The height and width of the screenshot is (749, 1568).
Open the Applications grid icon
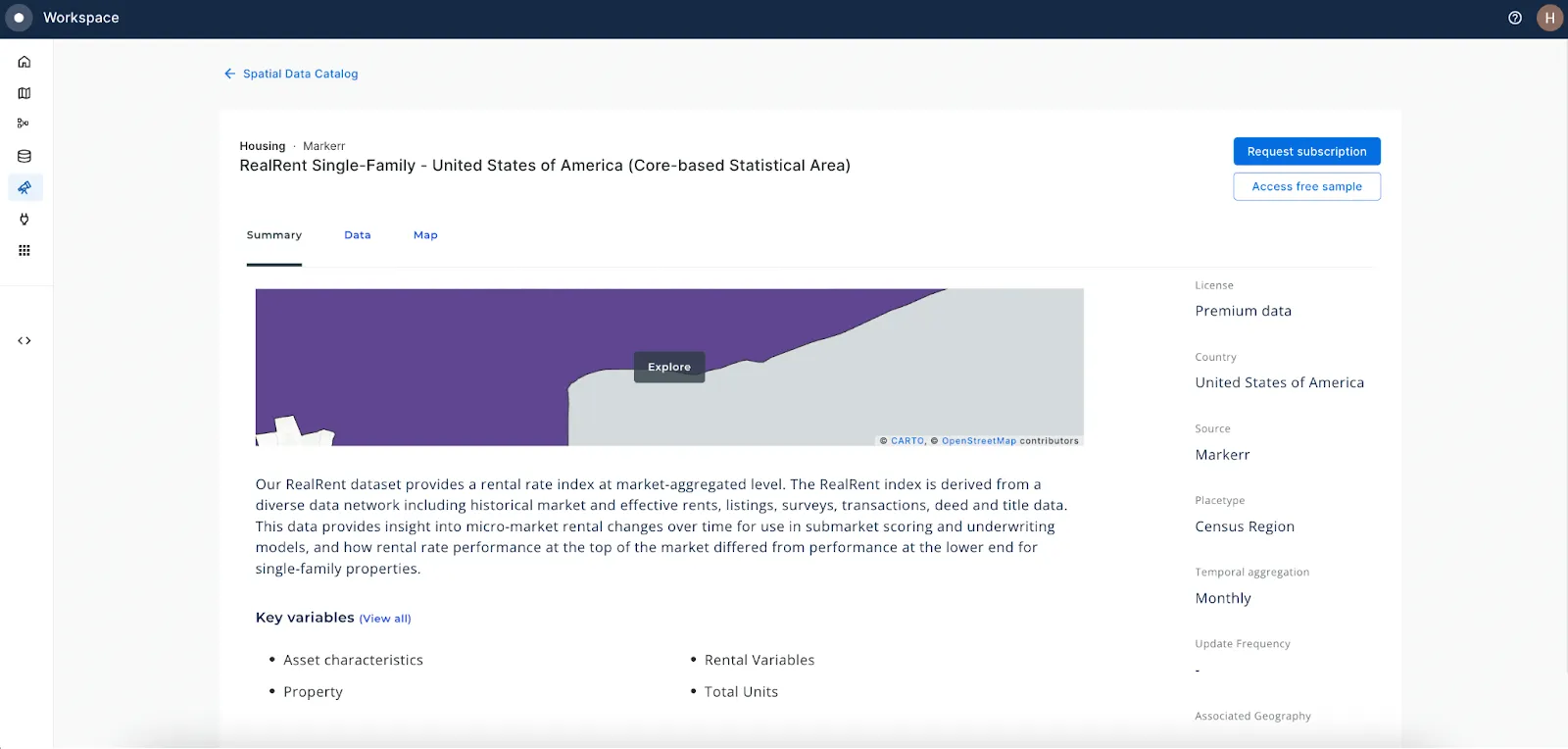[24, 250]
